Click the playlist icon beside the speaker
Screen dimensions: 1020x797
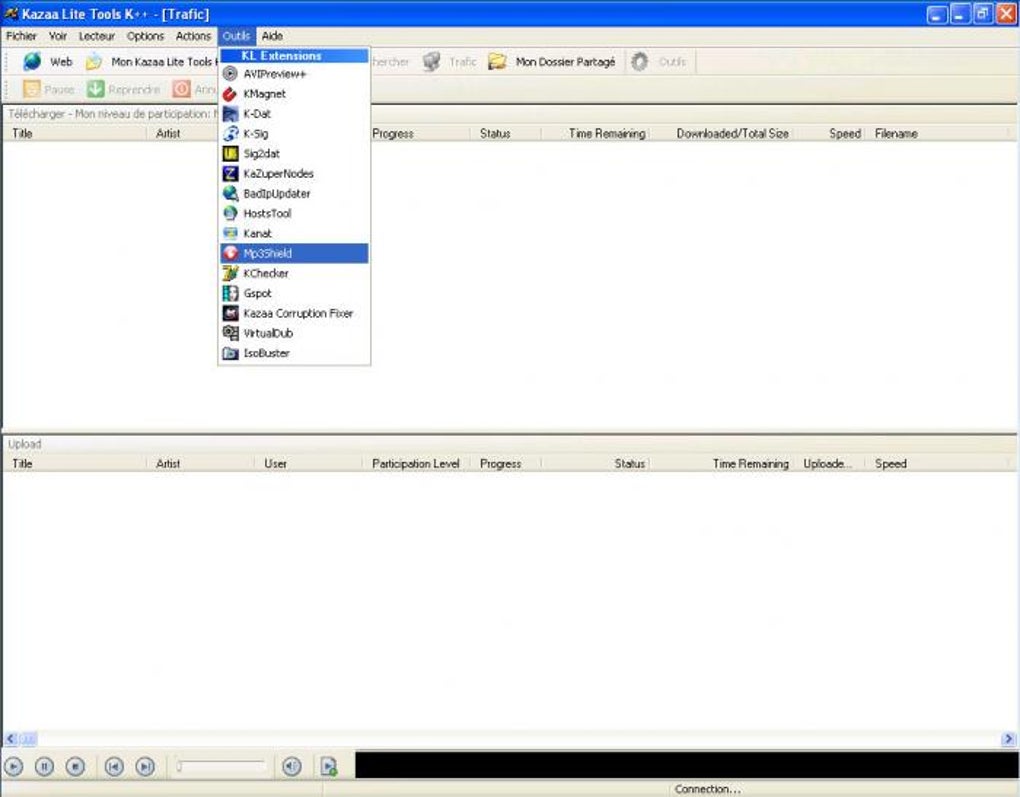[x=329, y=766]
